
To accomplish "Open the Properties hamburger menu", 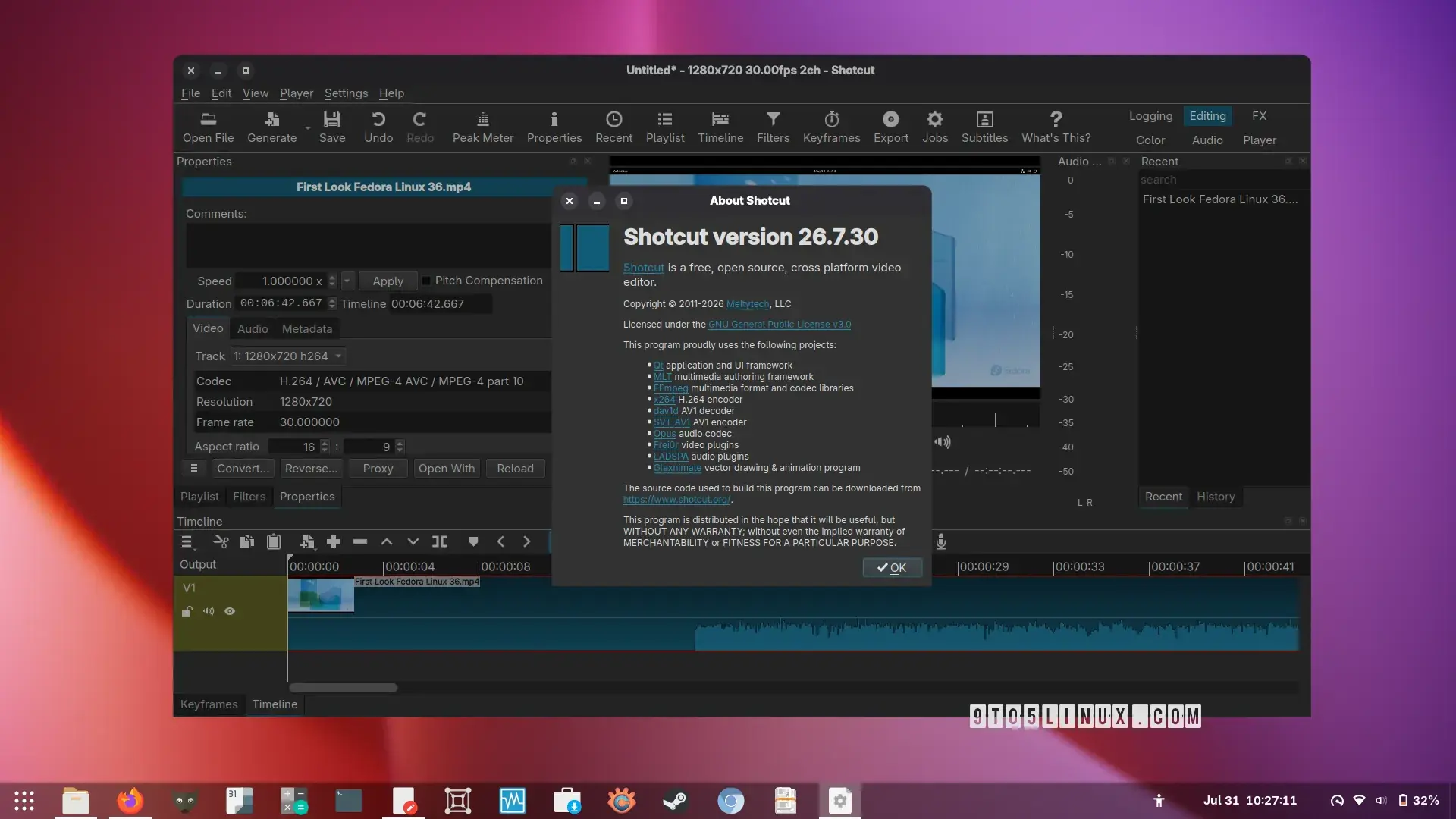I will click(194, 469).
